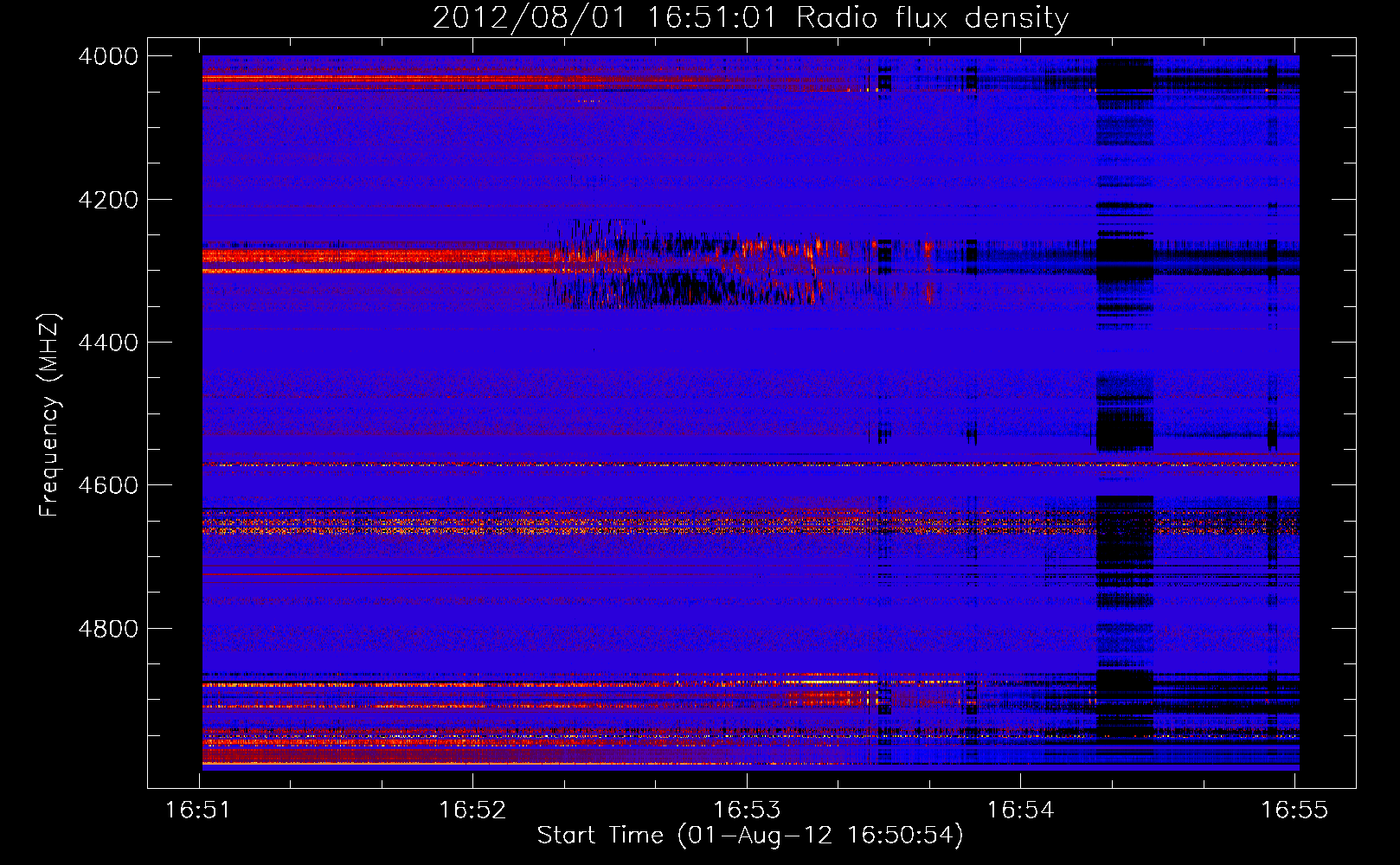
Task: Click the 'Frequency (MHZ)' axis title
Action: point(48,415)
